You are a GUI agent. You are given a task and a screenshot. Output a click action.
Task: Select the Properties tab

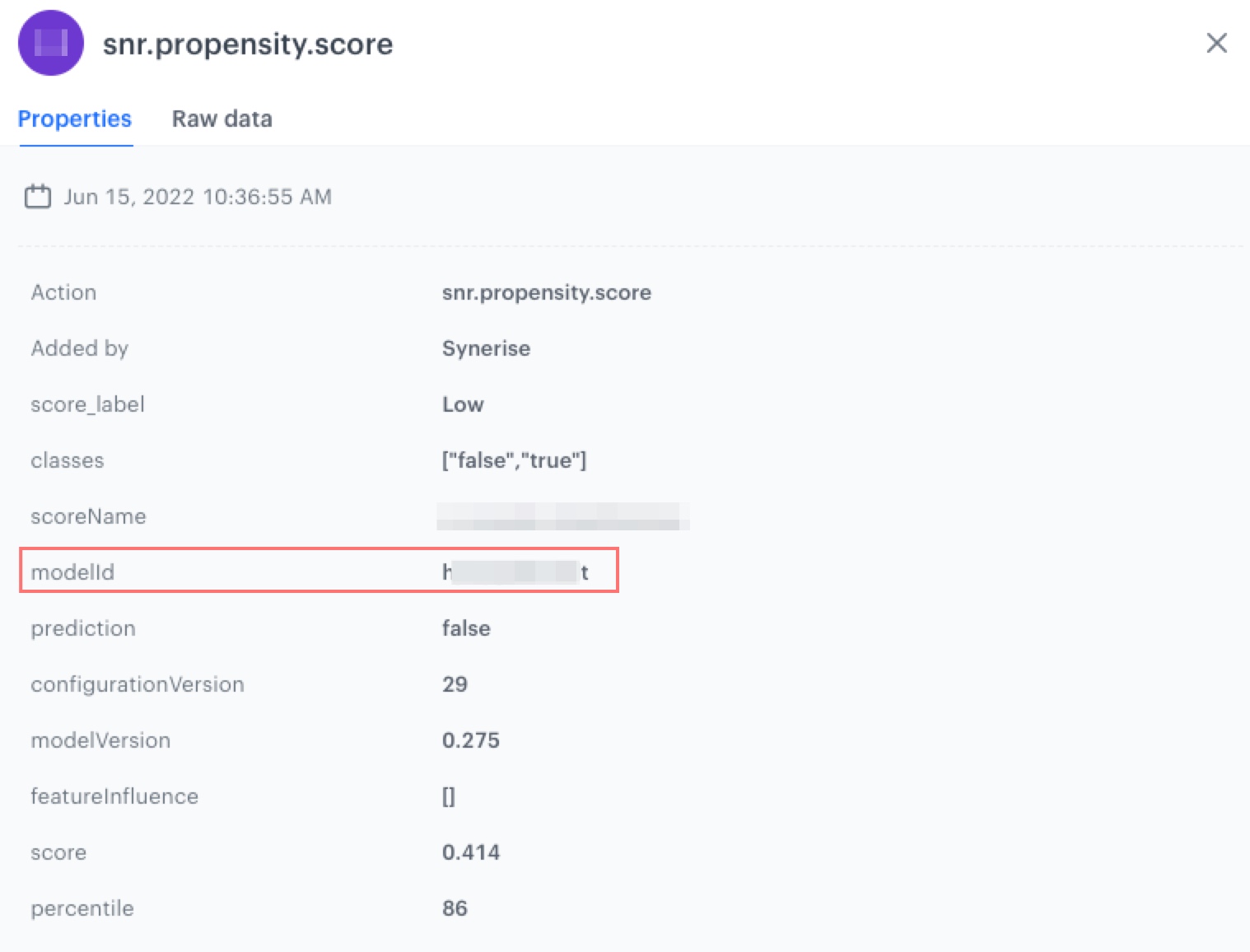pos(74,119)
